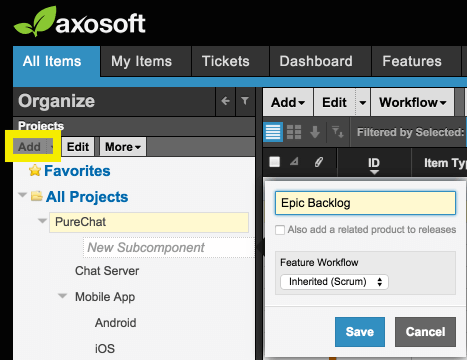Click the attachment paperclip column header
This screenshot has width=467, height=360.
click(x=319, y=162)
